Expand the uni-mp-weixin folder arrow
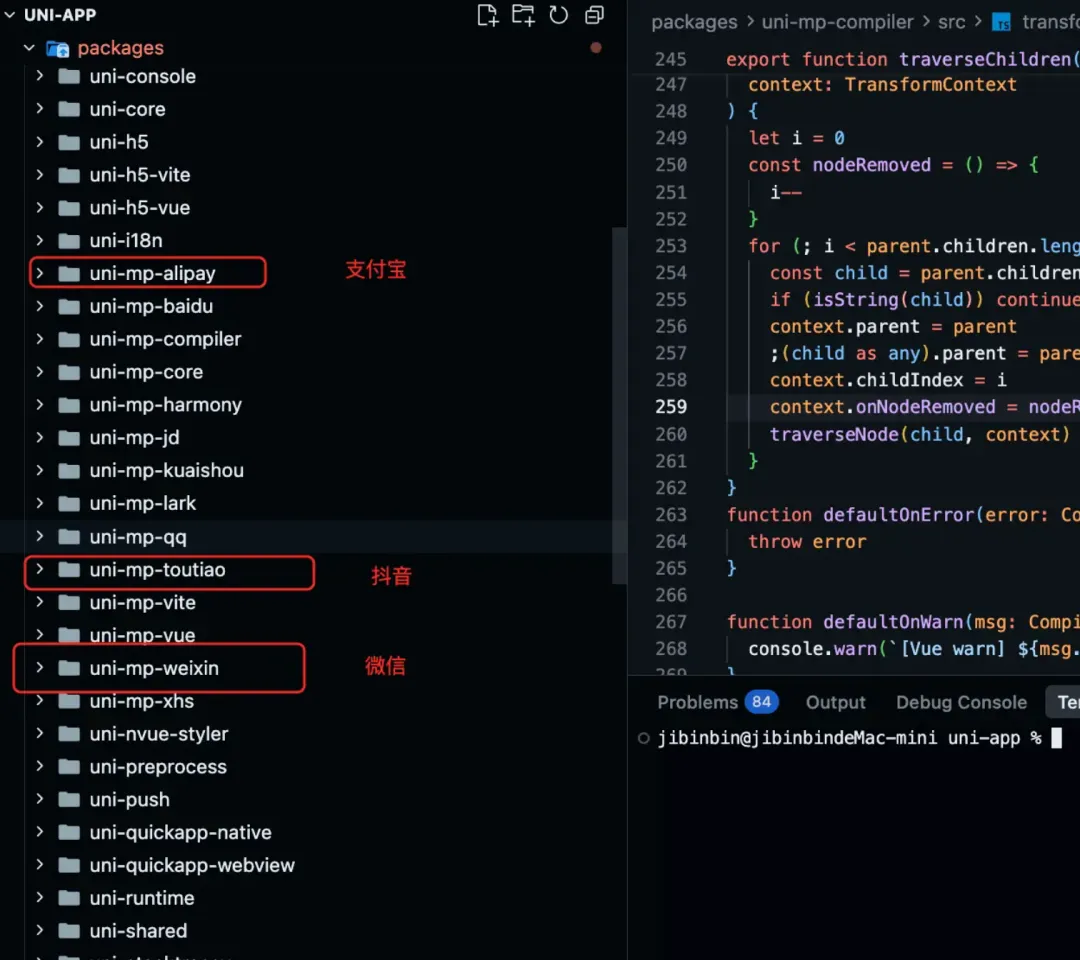Image resolution: width=1080 pixels, height=960 pixels. pyautogui.click(x=40, y=668)
